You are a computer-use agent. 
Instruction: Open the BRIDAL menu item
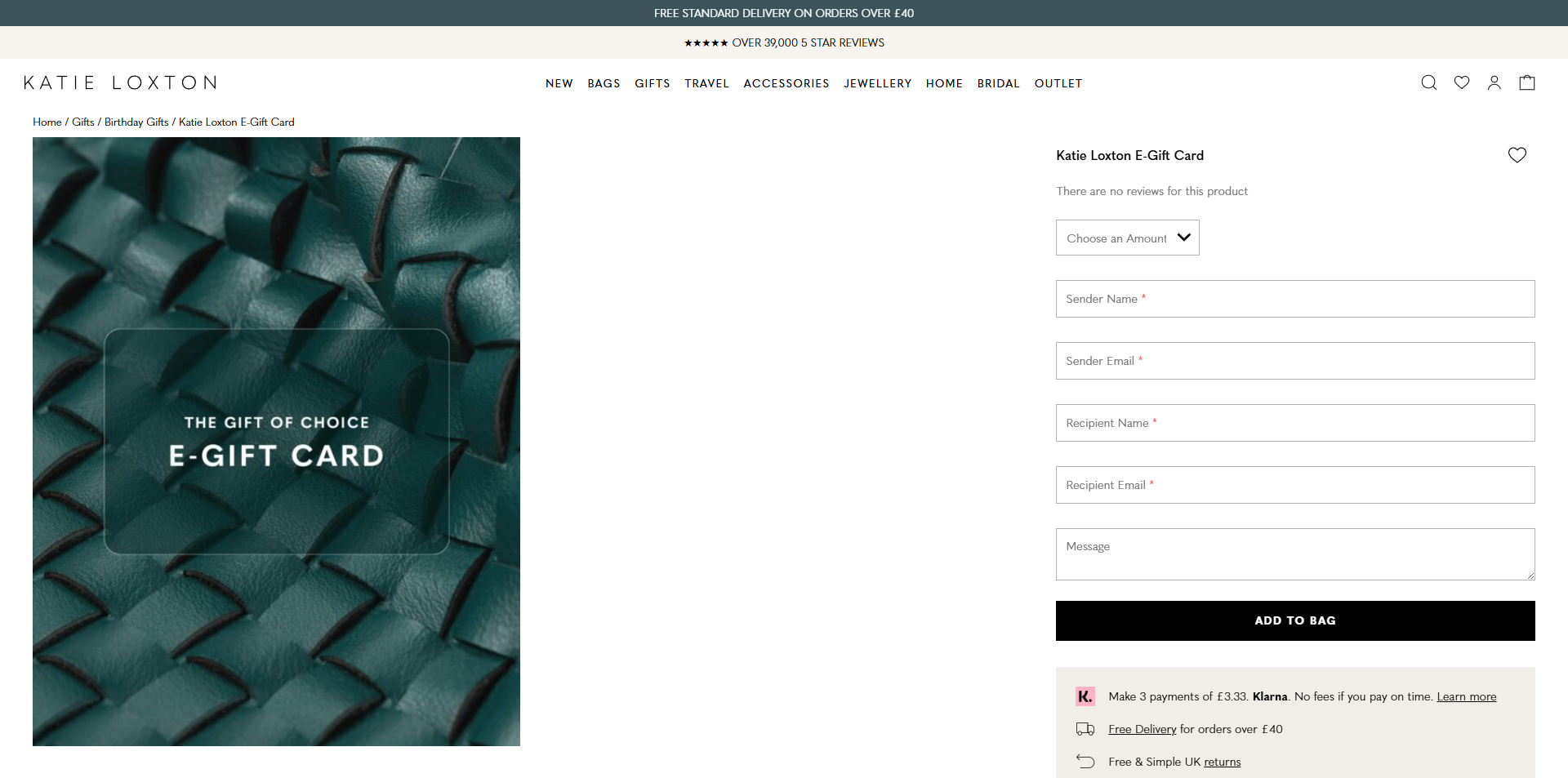point(998,83)
